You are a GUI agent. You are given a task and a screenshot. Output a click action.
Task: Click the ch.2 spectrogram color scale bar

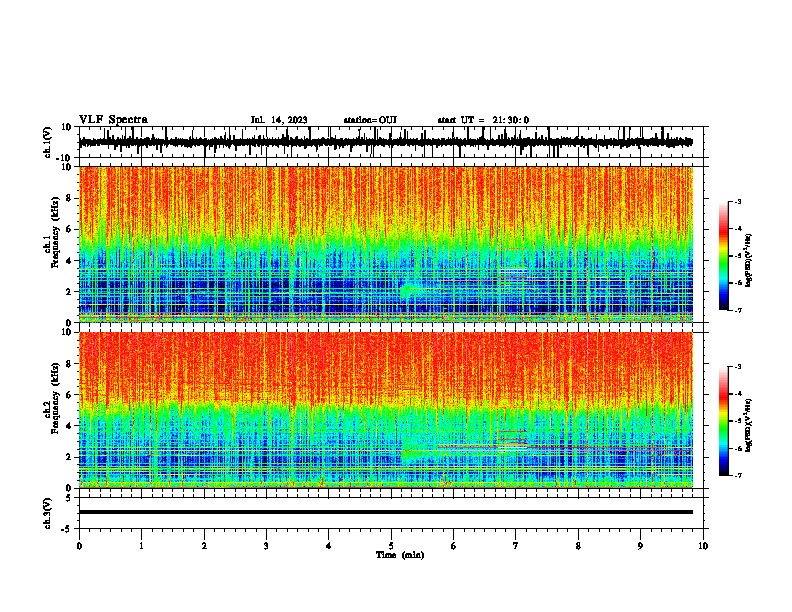point(723,421)
